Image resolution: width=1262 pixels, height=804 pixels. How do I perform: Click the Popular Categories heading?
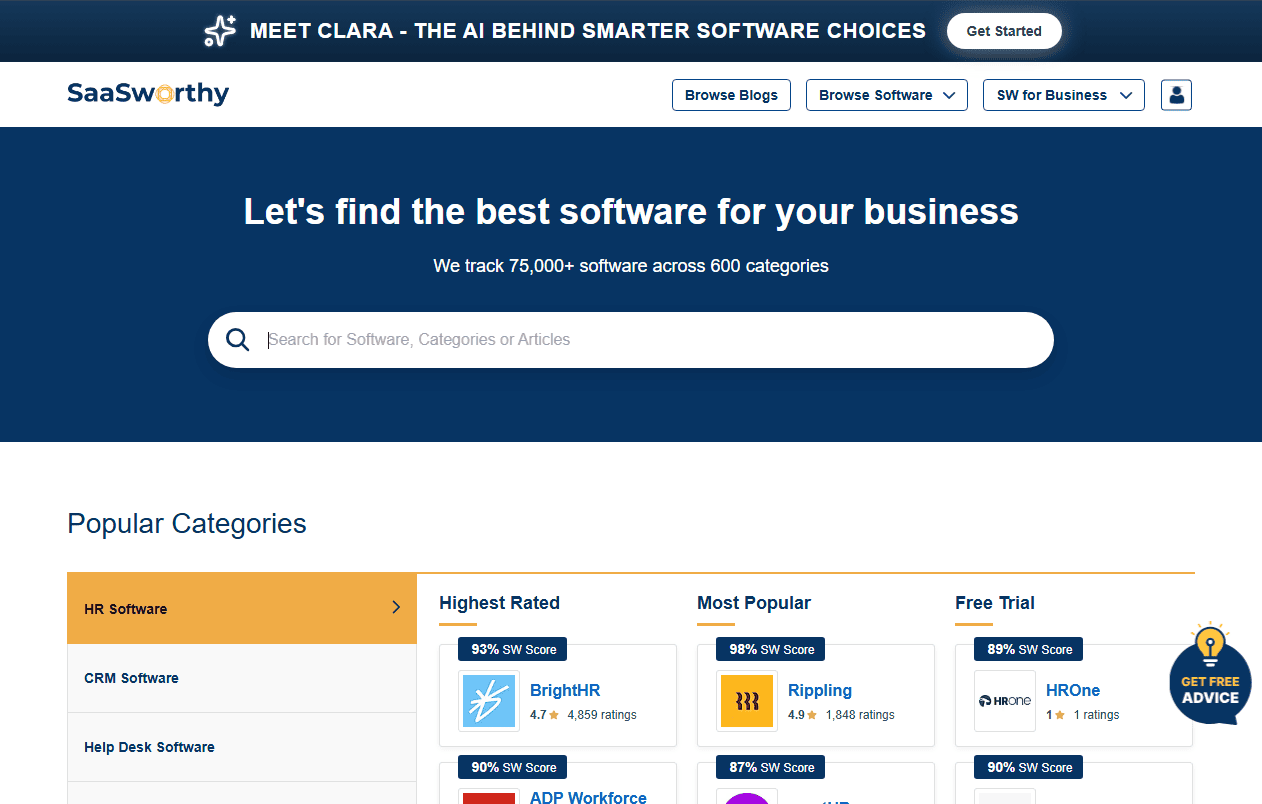pyautogui.click(x=187, y=524)
